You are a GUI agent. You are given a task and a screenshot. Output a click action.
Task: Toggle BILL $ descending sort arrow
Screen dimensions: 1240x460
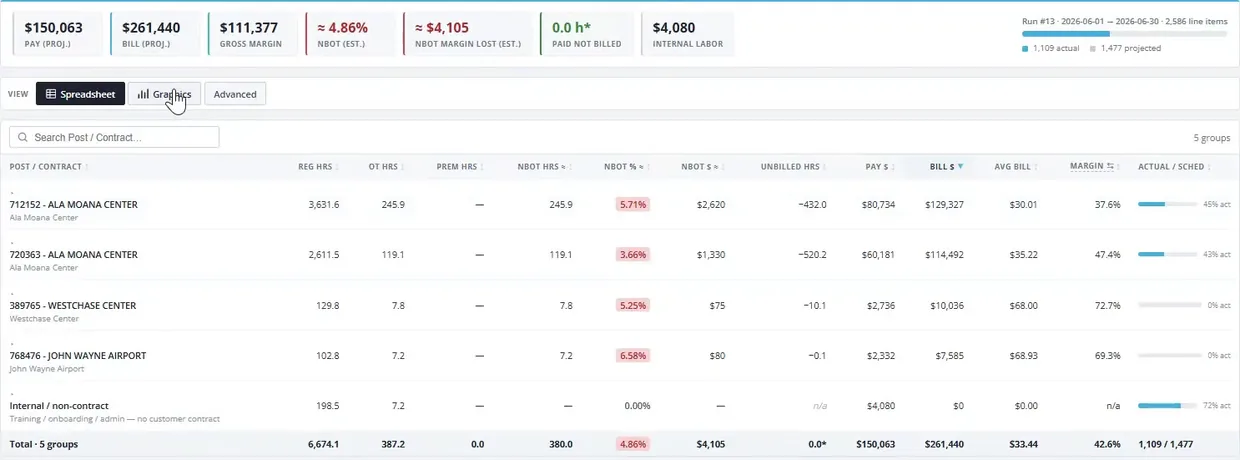tap(961, 167)
